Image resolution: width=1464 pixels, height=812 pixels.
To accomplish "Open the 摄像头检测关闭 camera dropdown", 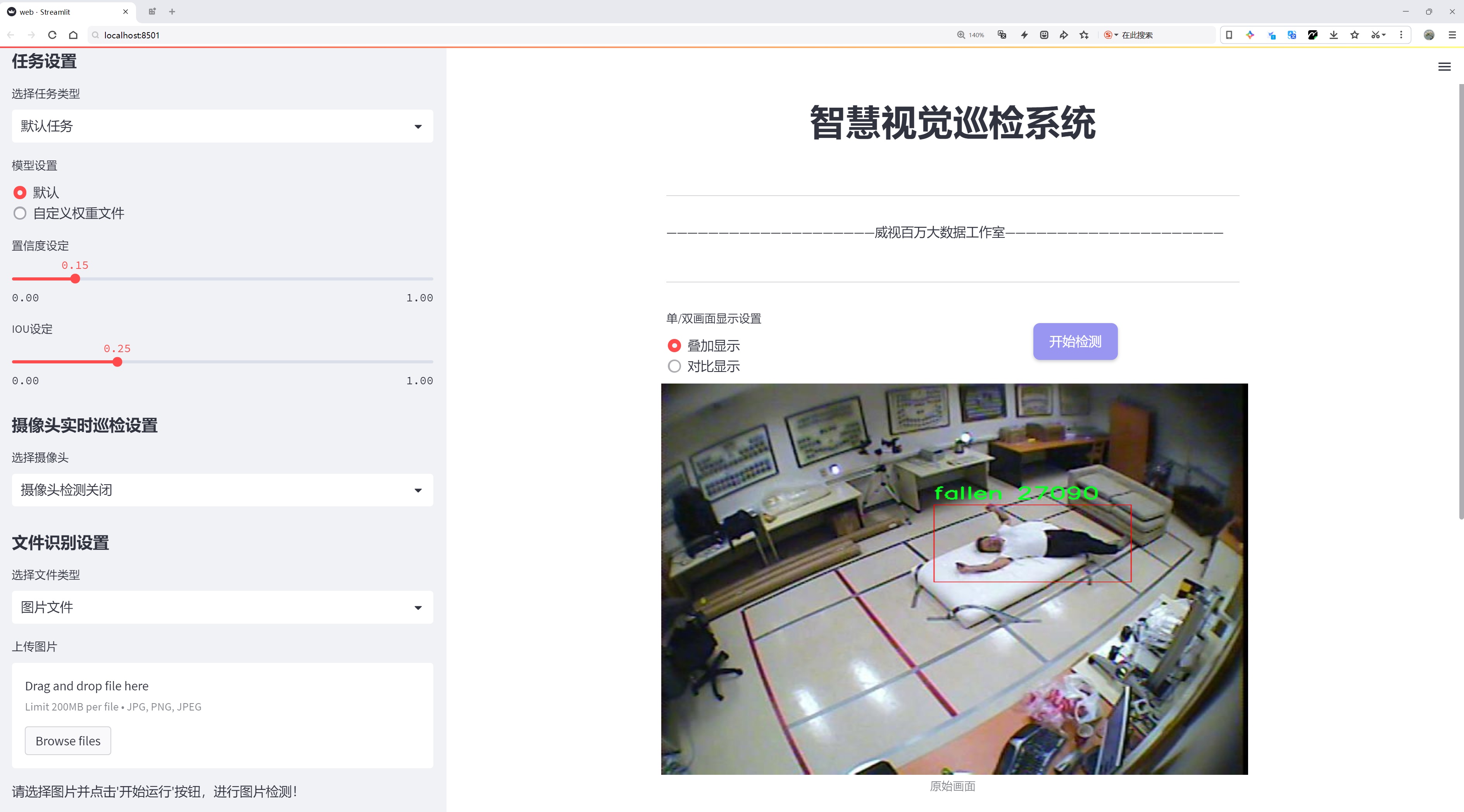I will tap(222, 490).
